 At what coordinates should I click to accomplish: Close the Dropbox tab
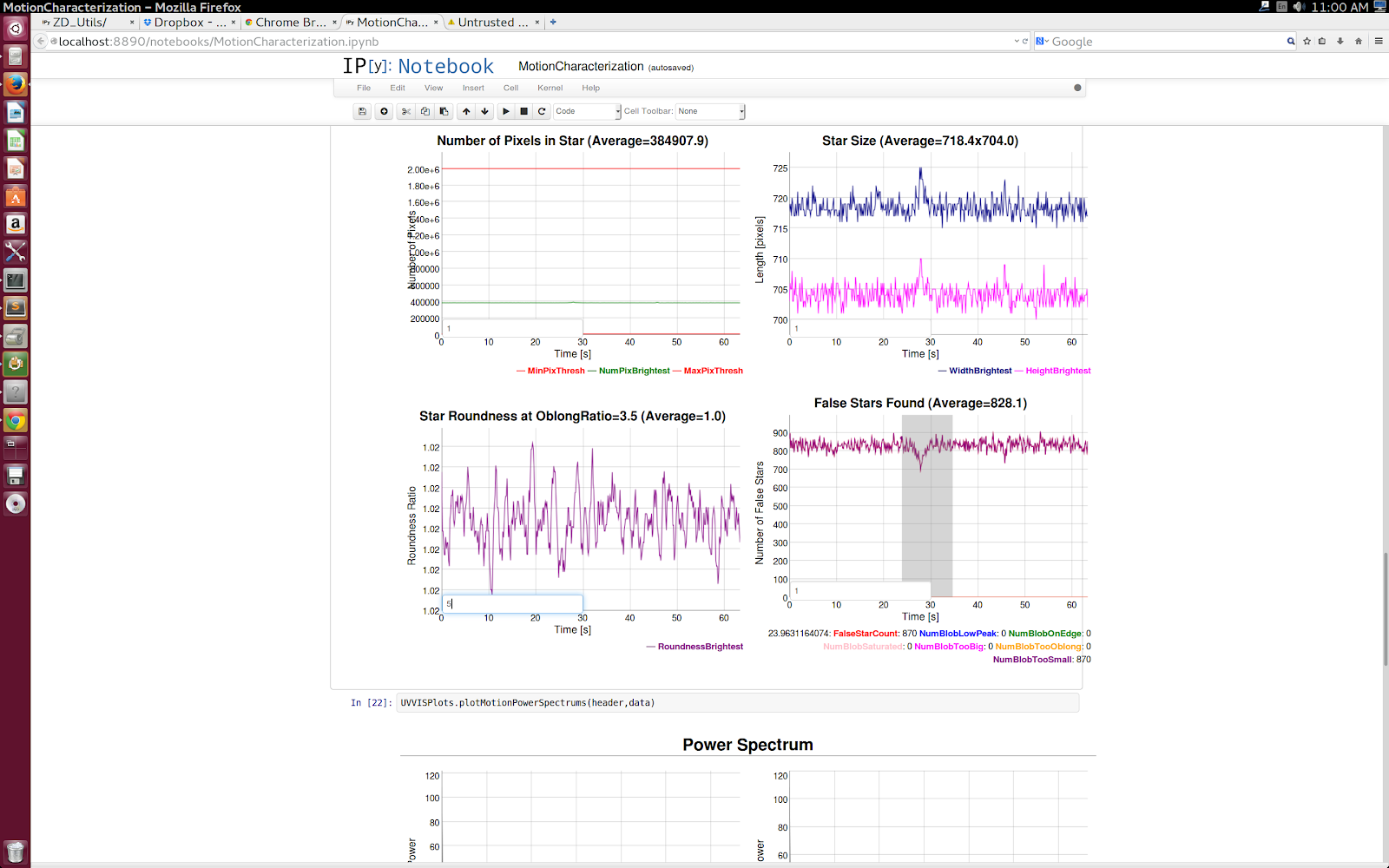point(233,23)
